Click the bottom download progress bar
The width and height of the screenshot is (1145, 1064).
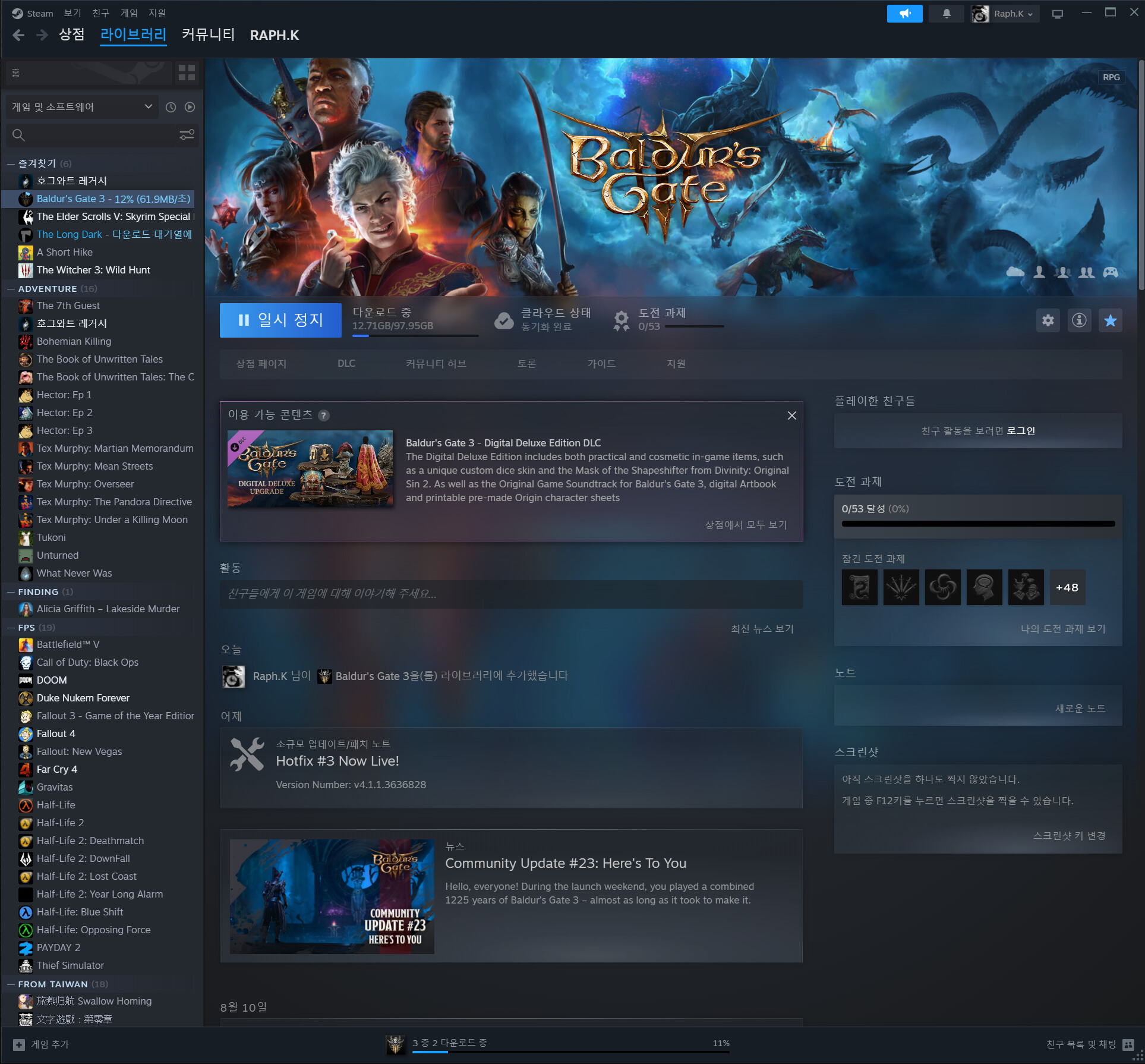(x=570, y=1052)
